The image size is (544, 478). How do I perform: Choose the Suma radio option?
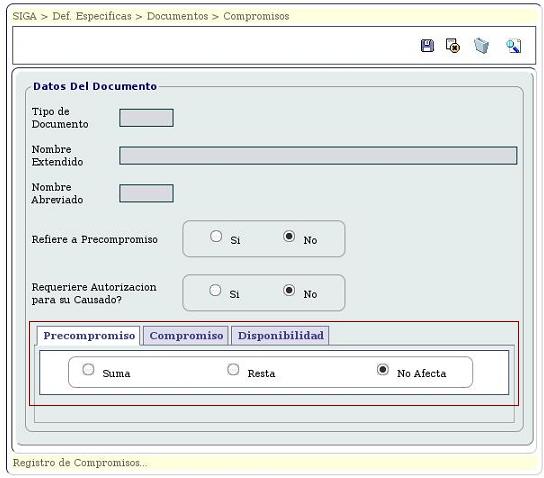coord(88,369)
